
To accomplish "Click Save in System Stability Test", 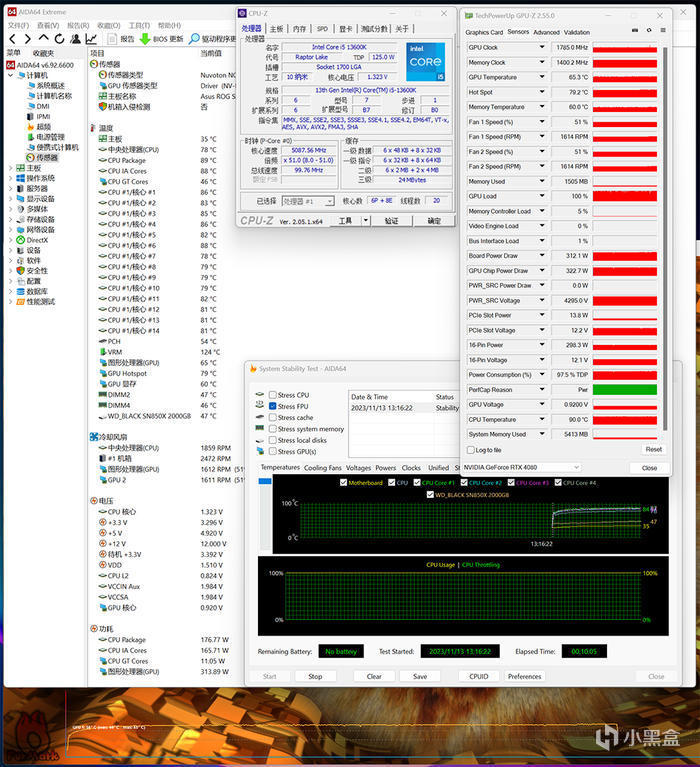I will pyautogui.click(x=420, y=677).
